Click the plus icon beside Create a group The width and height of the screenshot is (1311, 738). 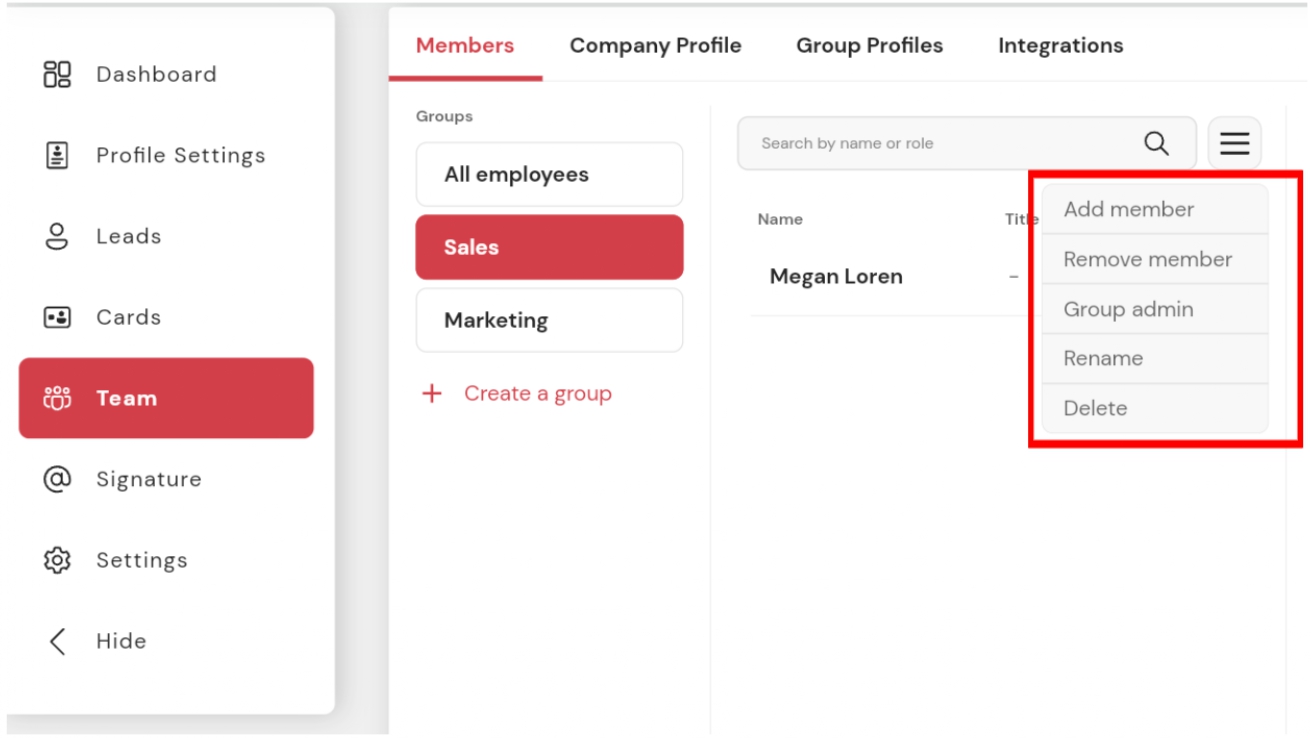[432, 394]
